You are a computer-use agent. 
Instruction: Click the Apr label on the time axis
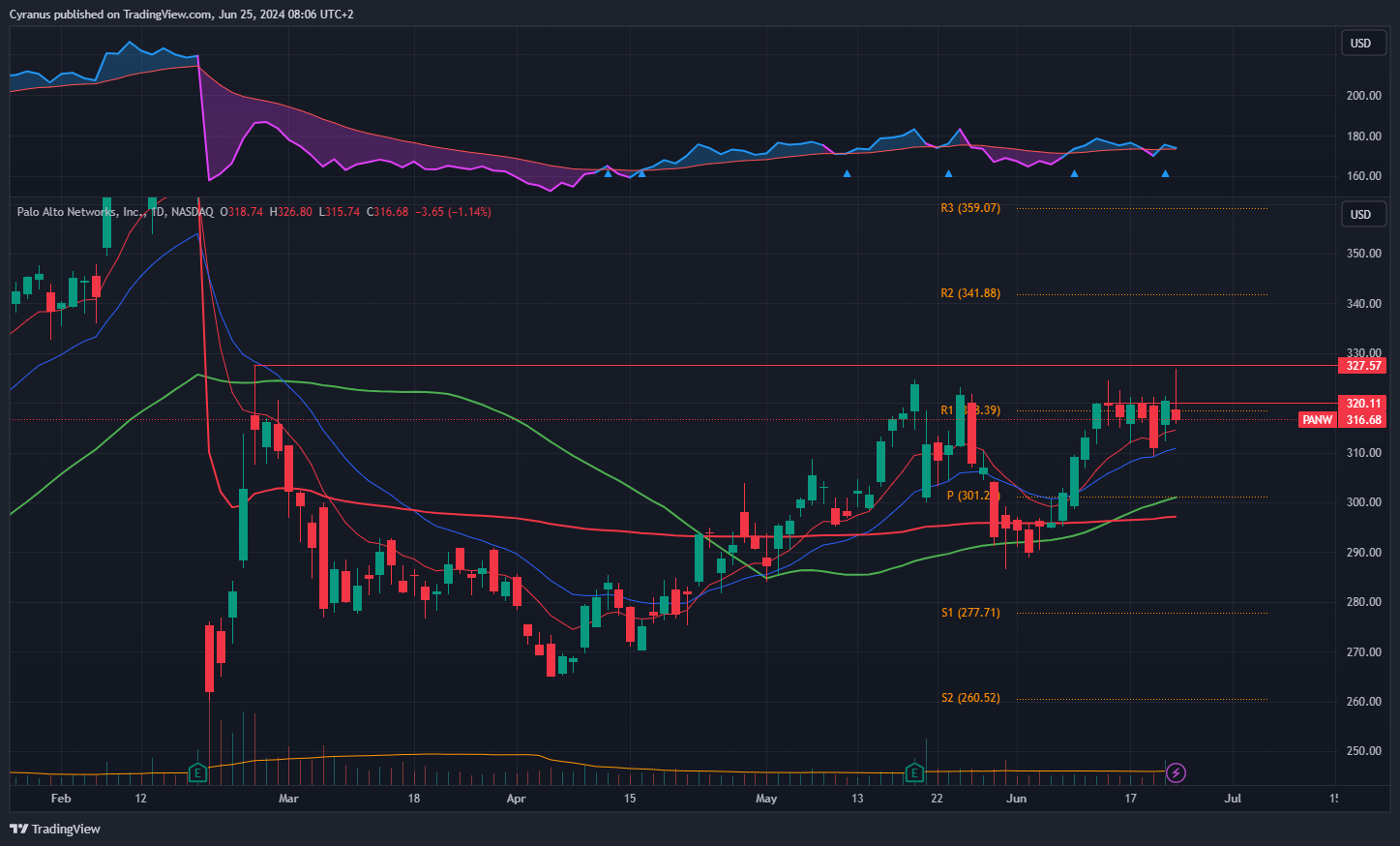(x=516, y=799)
